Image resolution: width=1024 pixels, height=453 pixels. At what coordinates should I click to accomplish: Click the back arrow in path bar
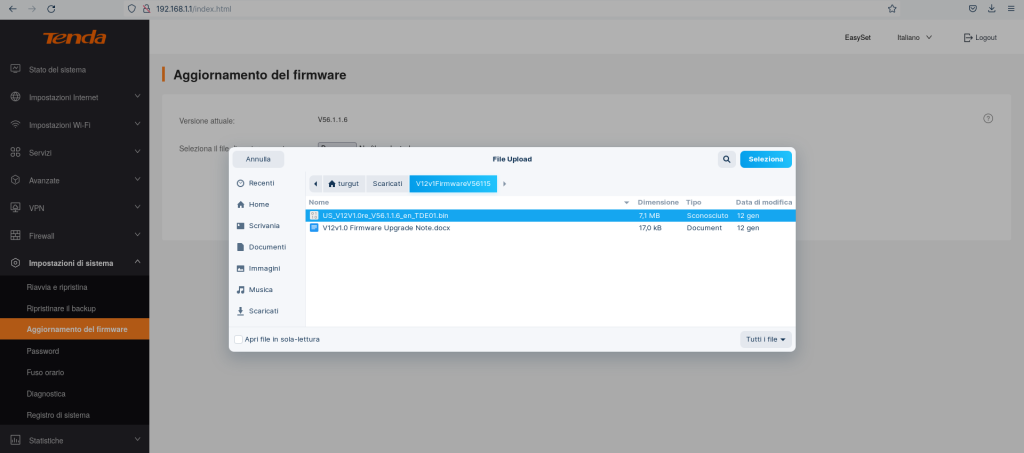tap(316, 184)
